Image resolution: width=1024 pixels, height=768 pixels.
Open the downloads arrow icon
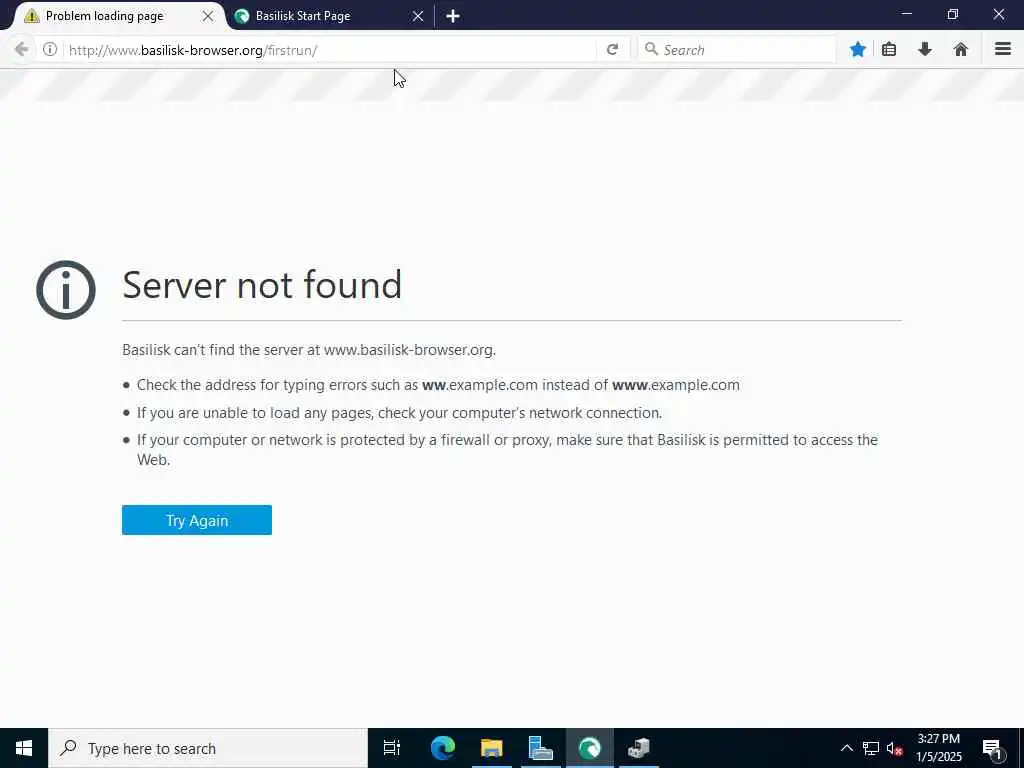pos(925,50)
